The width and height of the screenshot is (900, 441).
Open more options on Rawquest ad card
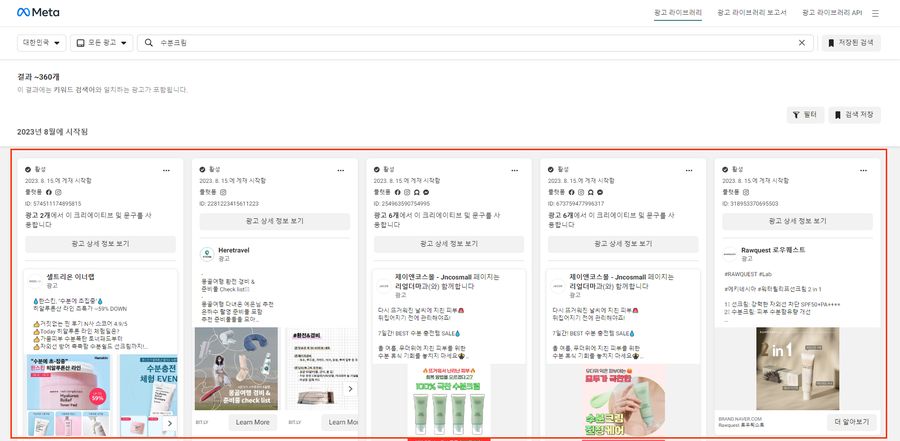point(863,170)
